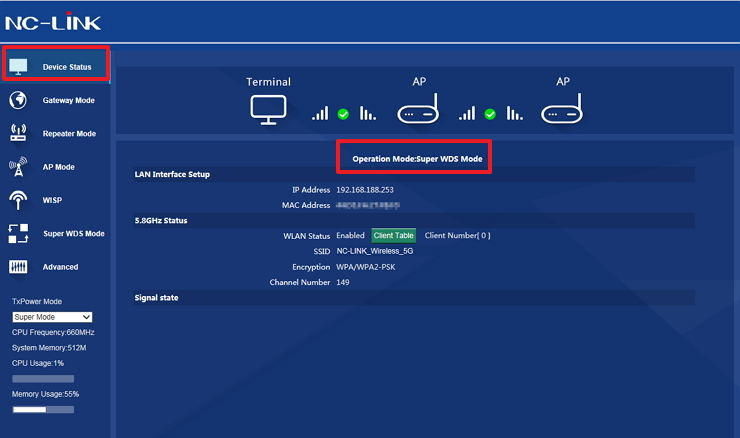Click the Memory Usage progress bar

coord(43,410)
